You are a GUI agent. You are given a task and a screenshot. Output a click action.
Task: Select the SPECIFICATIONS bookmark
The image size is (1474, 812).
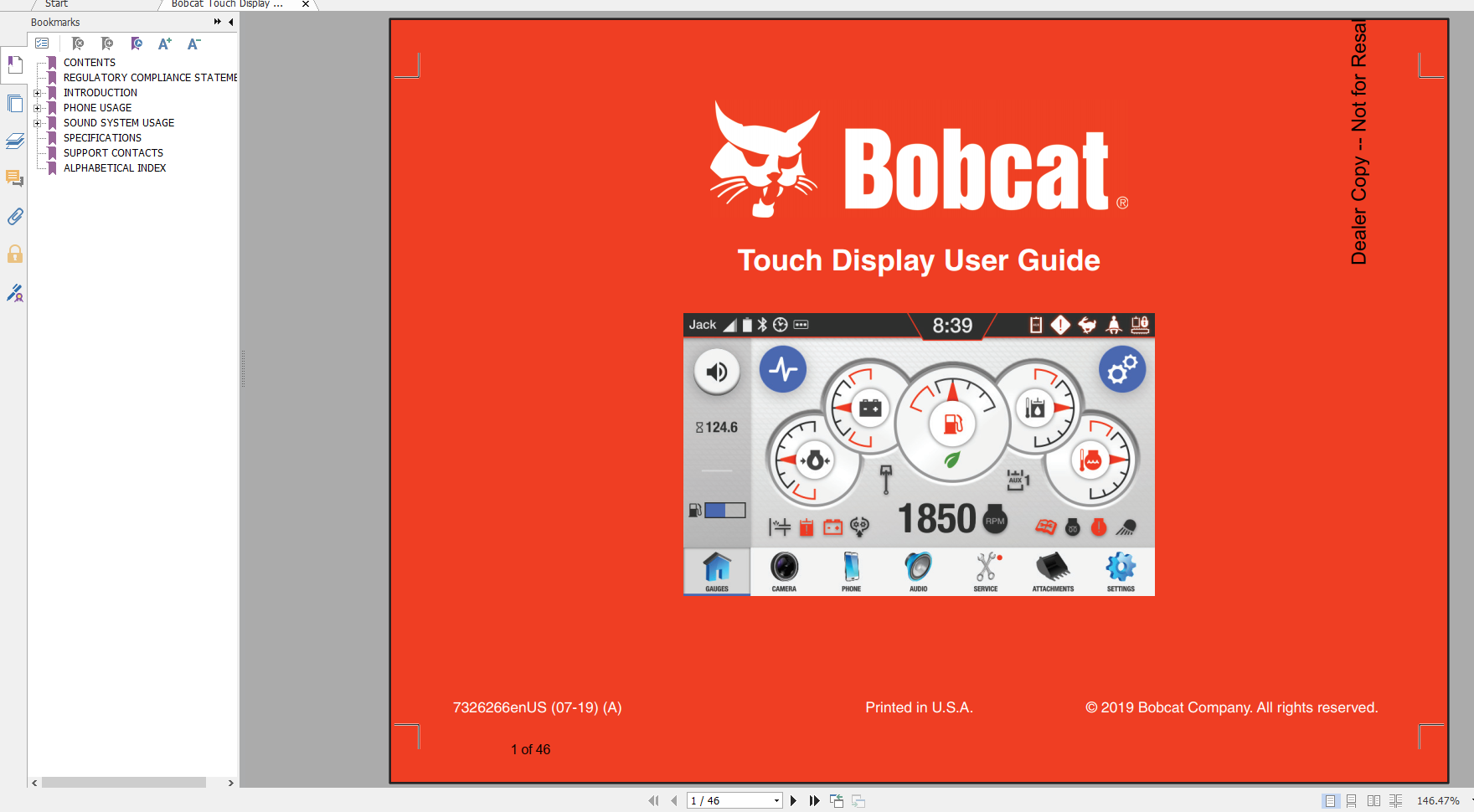101,137
